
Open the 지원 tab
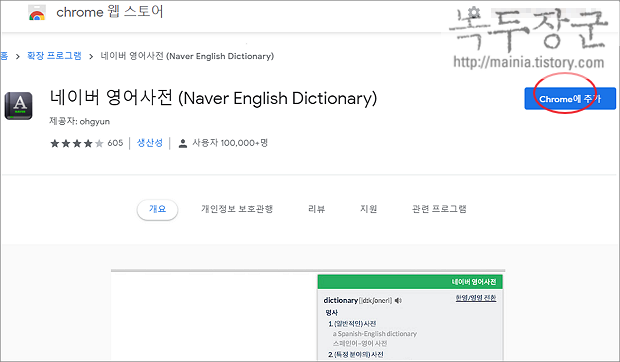pos(369,209)
